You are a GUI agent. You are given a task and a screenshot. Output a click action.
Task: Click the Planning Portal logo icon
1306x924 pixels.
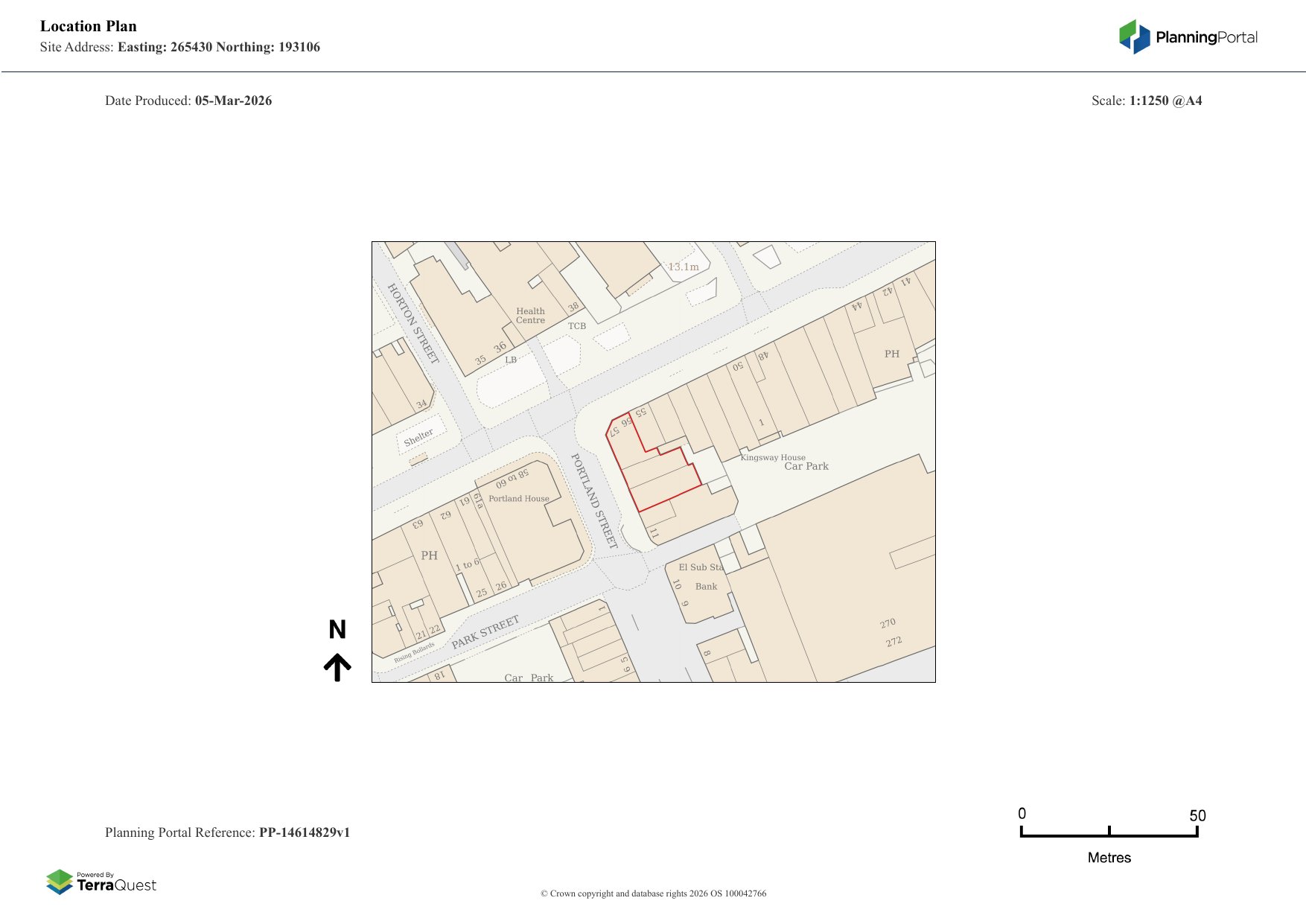1134,37
